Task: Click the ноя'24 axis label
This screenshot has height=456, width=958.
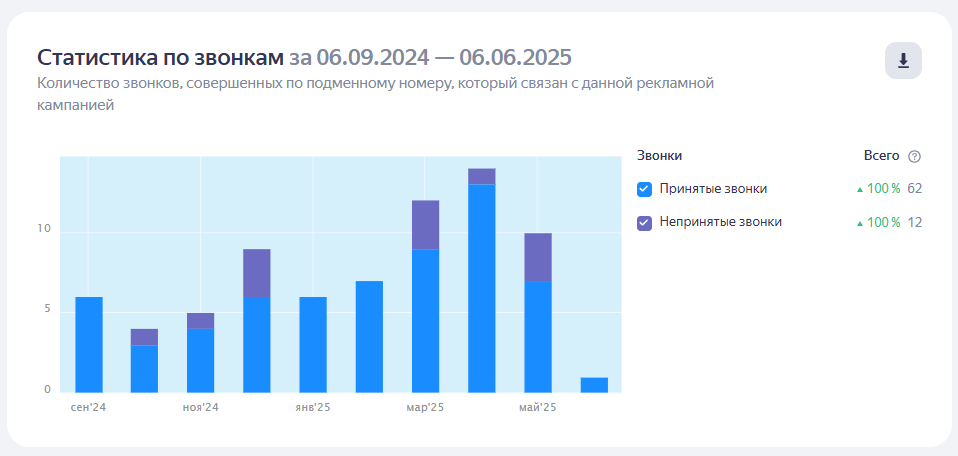Action: (x=200, y=408)
